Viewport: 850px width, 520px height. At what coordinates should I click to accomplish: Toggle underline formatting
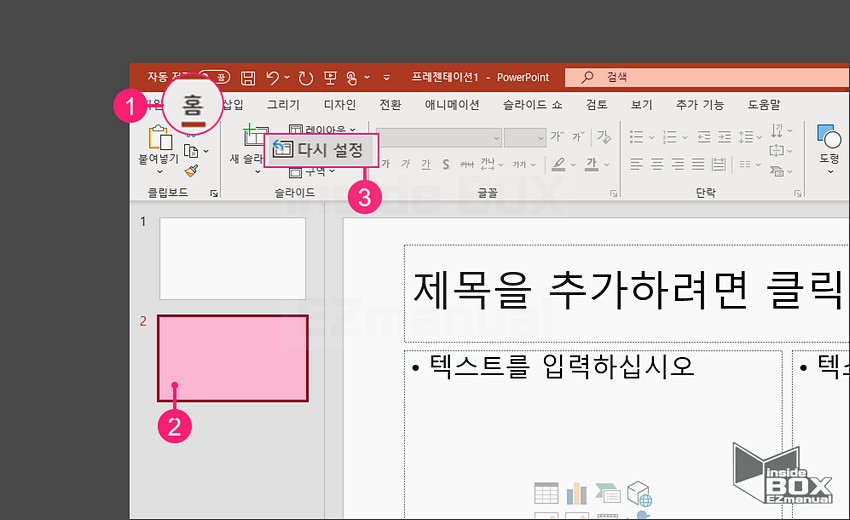pos(426,164)
